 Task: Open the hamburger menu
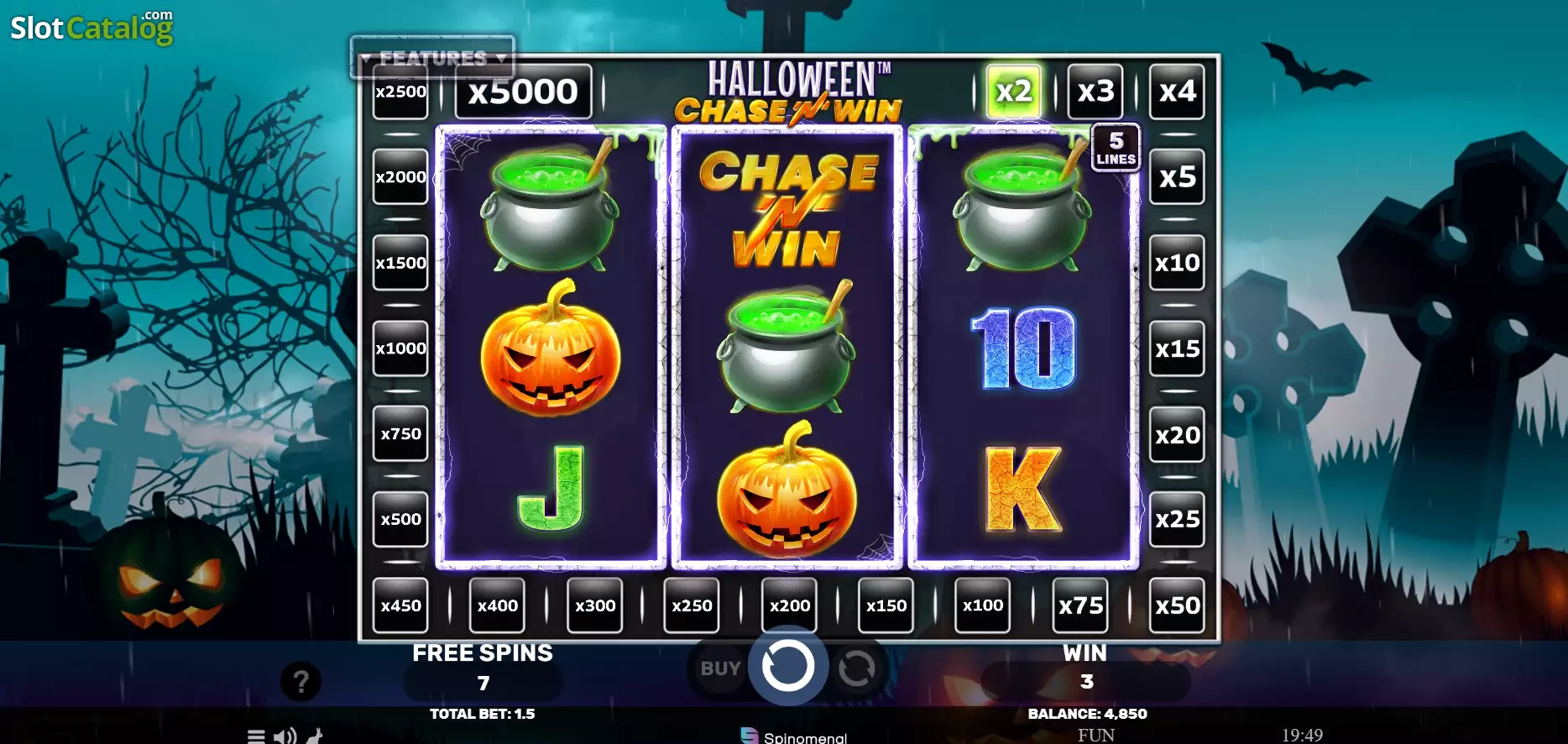256,736
